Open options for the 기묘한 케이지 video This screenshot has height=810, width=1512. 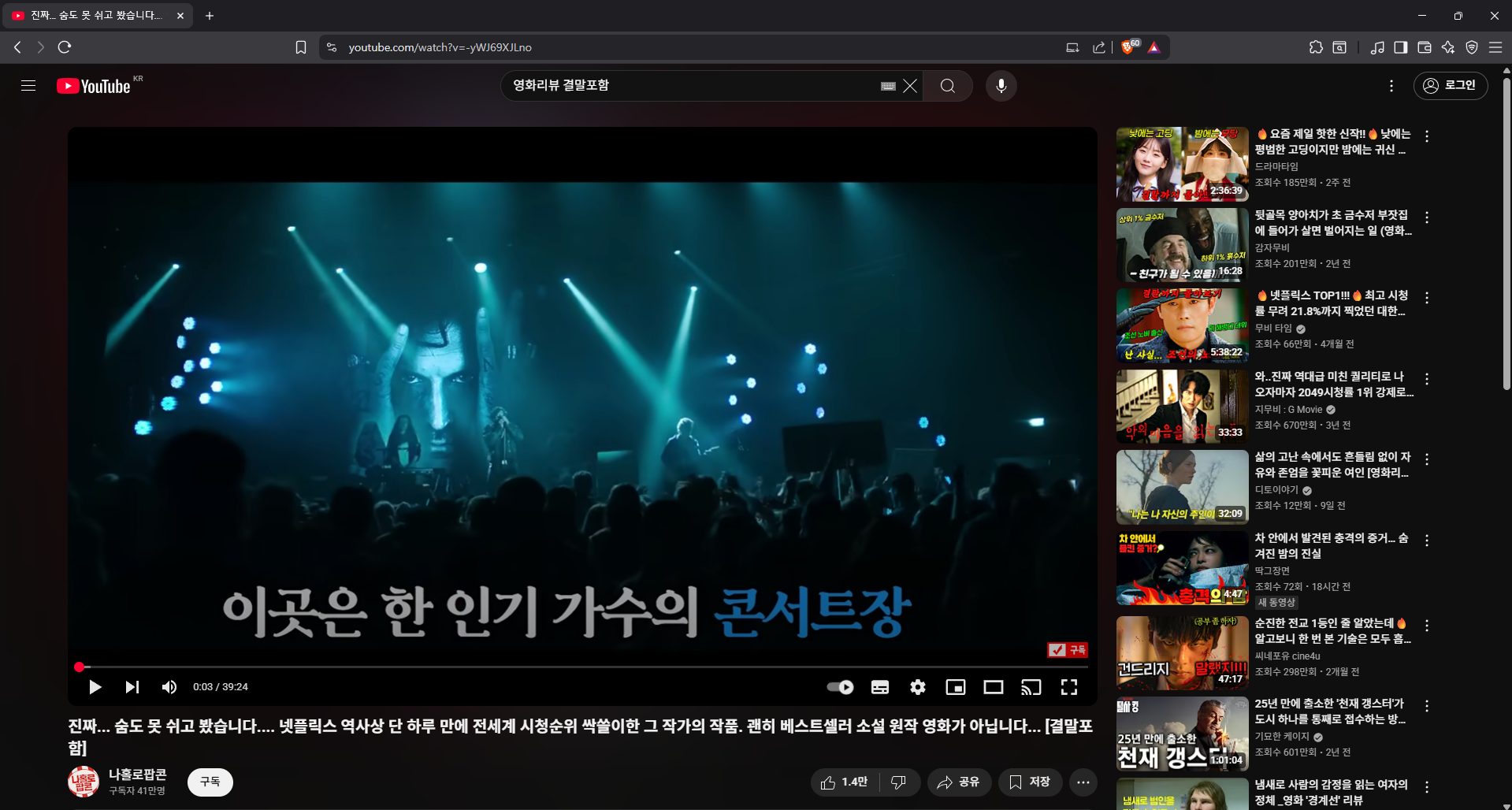[1427, 706]
